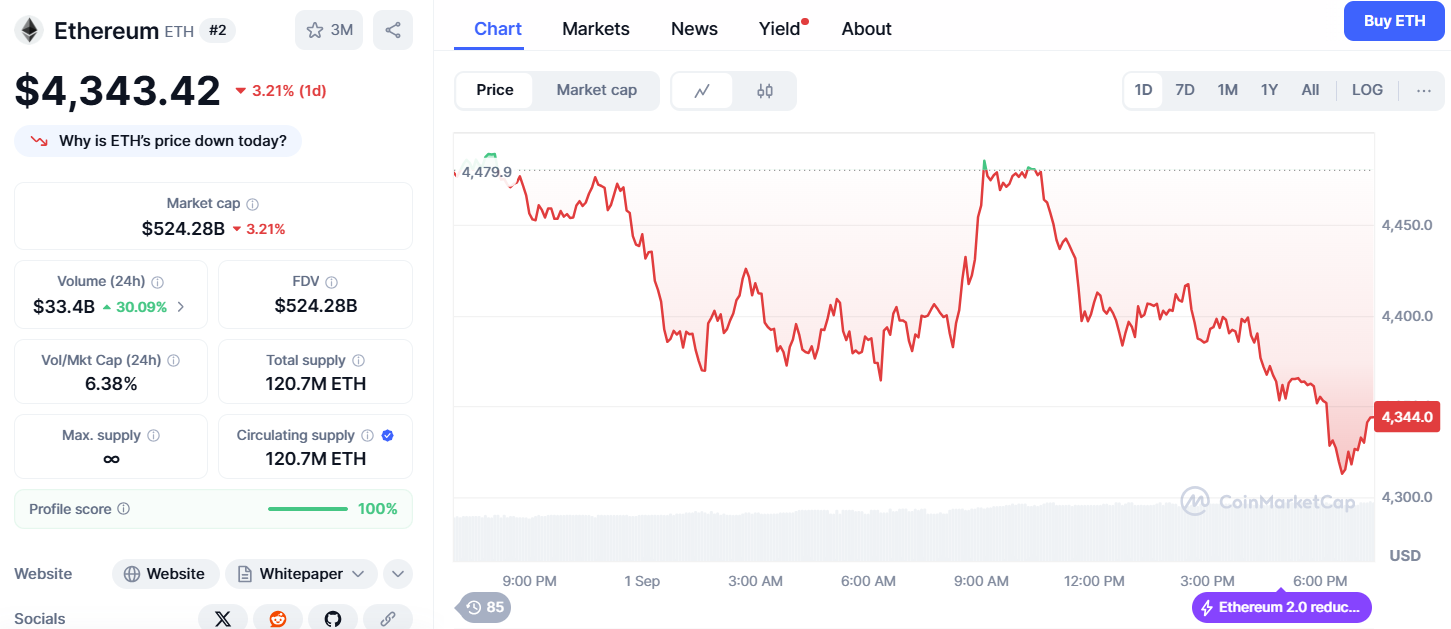Switch to the Markets tab

click(595, 29)
